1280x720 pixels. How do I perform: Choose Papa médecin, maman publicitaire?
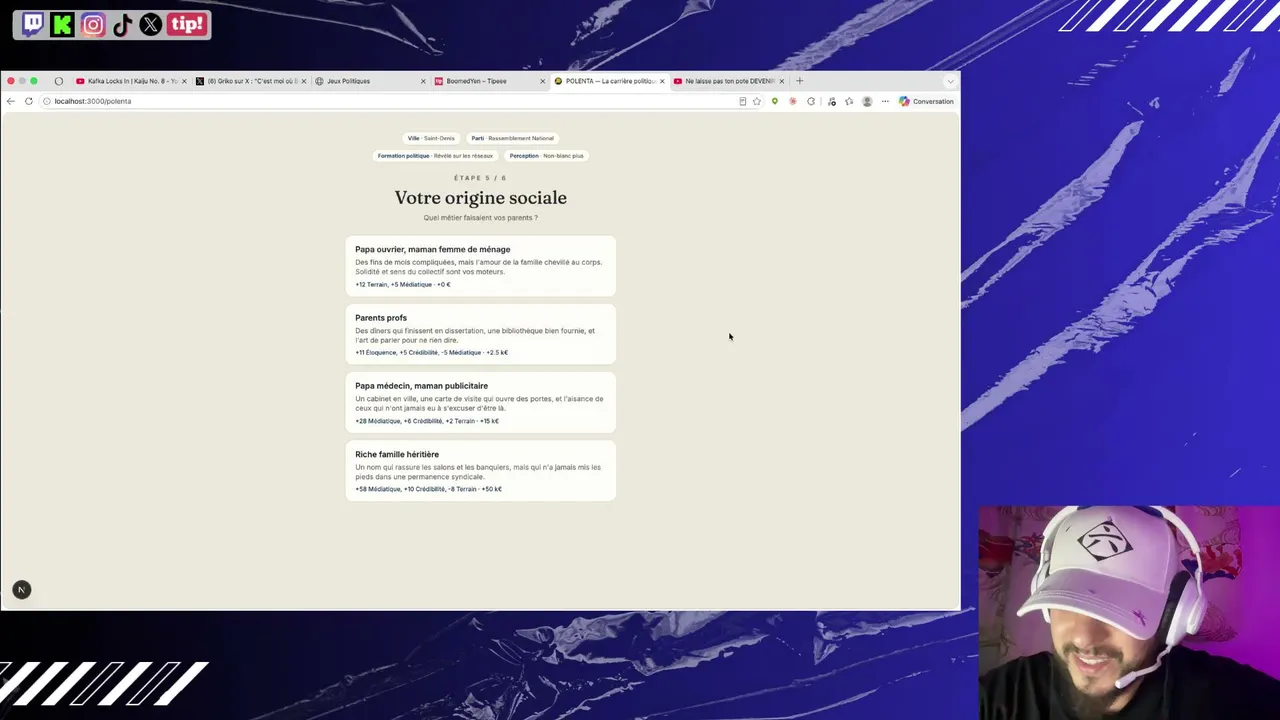(x=480, y=403)
